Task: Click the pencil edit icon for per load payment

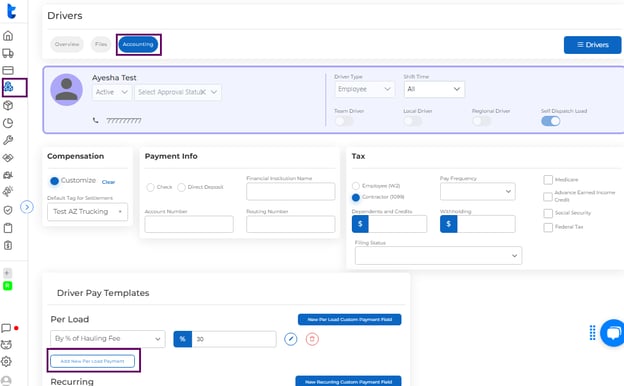Action: click(291, 339)
